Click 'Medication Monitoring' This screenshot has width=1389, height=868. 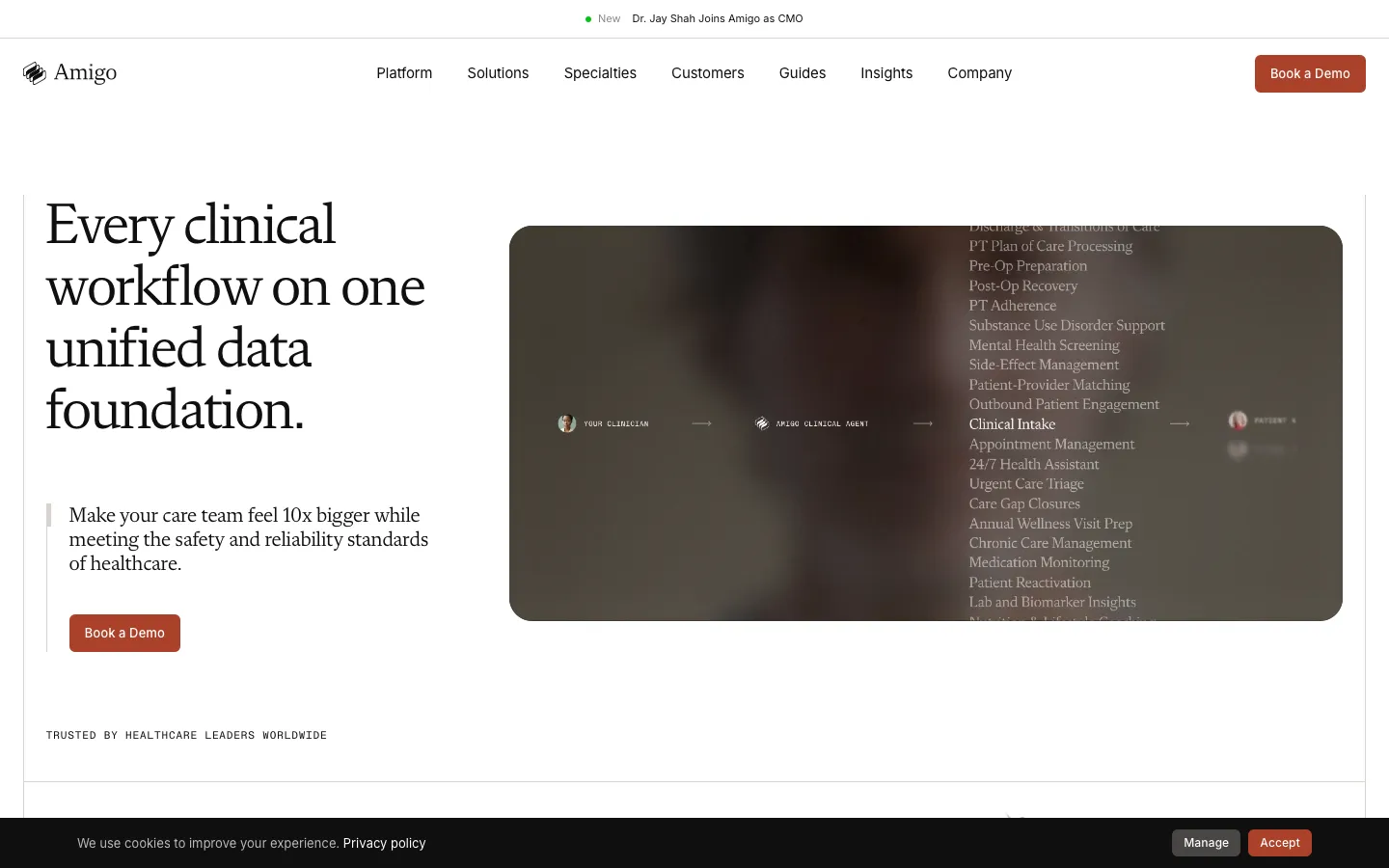tap(1039, 562)
